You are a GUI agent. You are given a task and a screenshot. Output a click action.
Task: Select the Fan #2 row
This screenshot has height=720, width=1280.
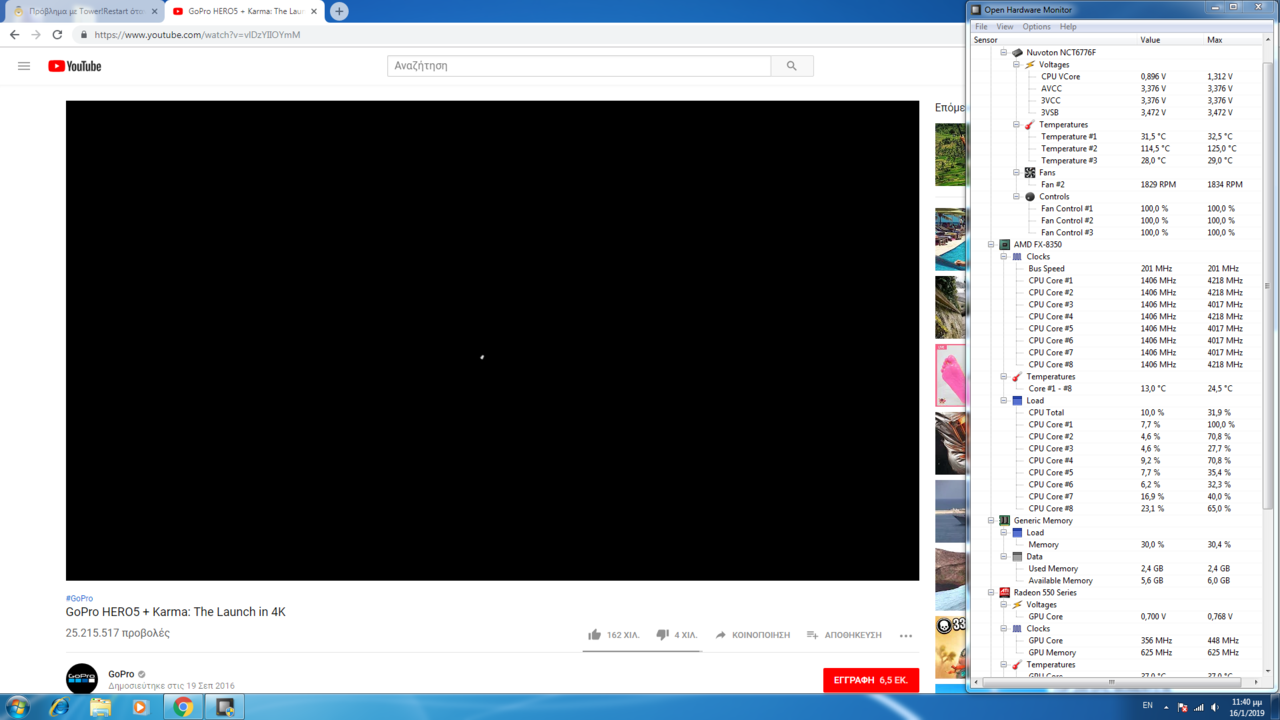tap(1118, 184)
